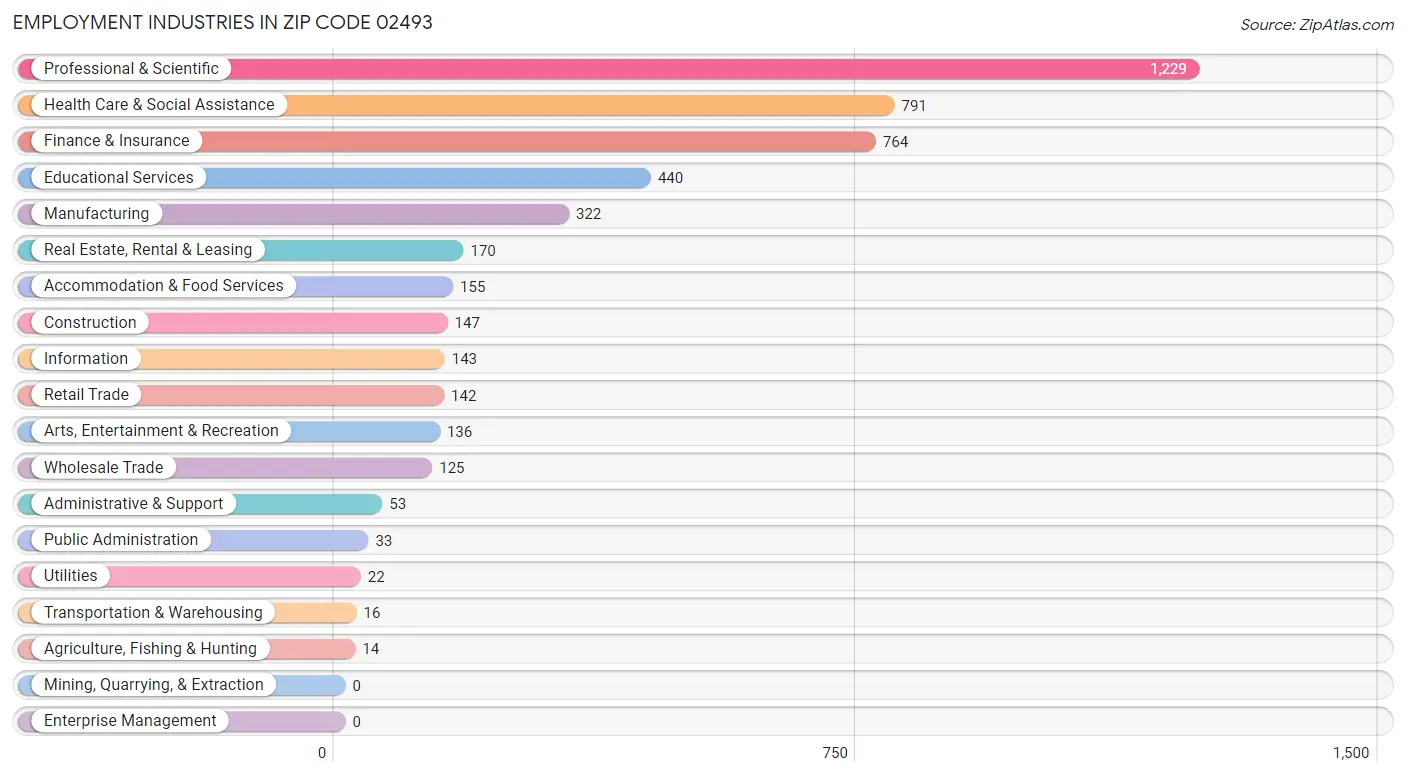
Task: Click the Enterprise Management label
Action: [130, 721]
